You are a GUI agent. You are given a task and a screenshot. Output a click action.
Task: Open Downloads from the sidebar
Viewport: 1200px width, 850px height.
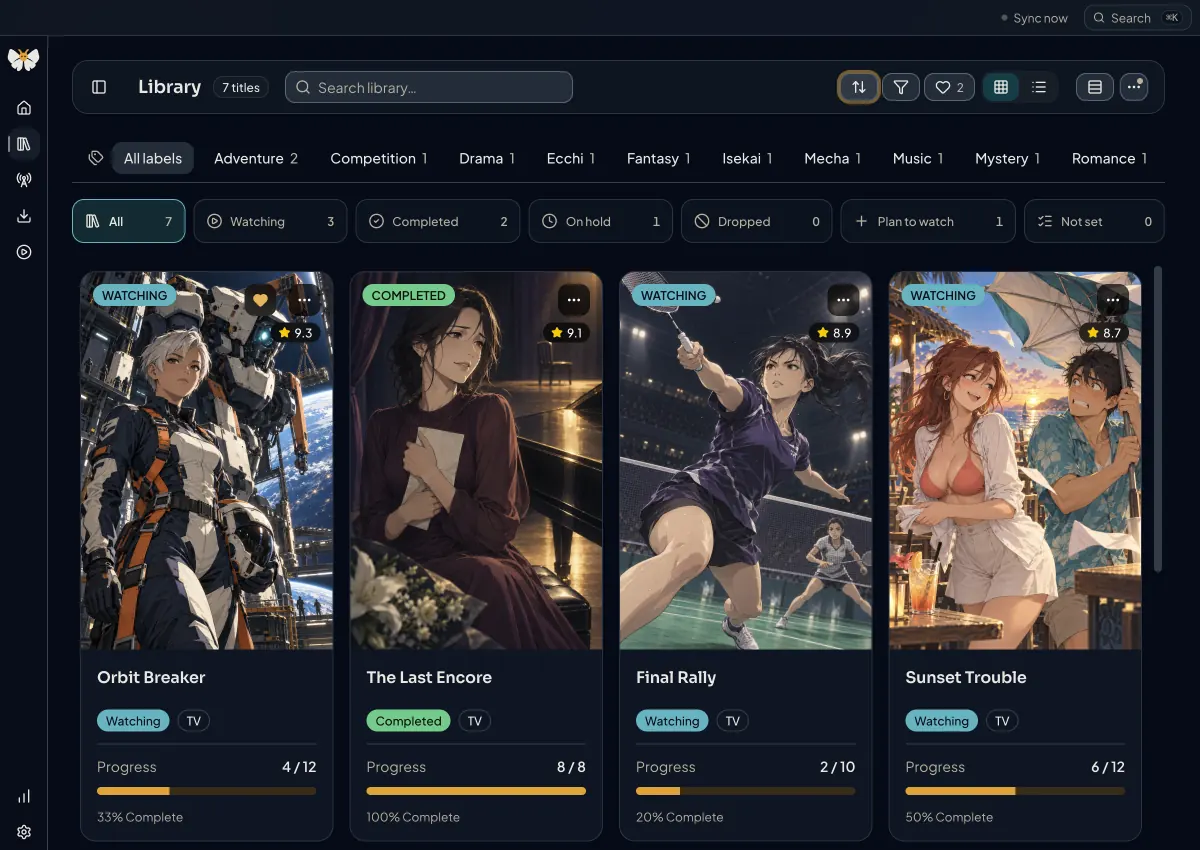24,216
